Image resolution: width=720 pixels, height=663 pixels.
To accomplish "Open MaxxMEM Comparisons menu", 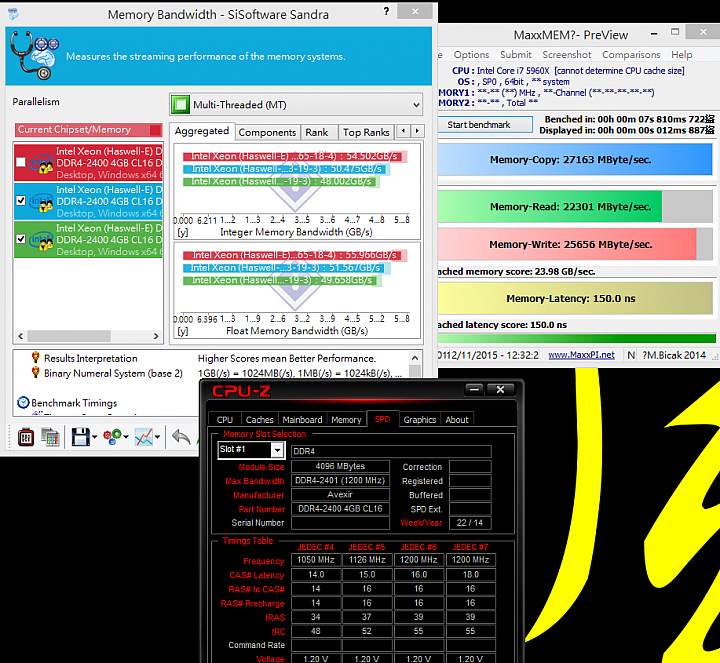I will point(631,55).
